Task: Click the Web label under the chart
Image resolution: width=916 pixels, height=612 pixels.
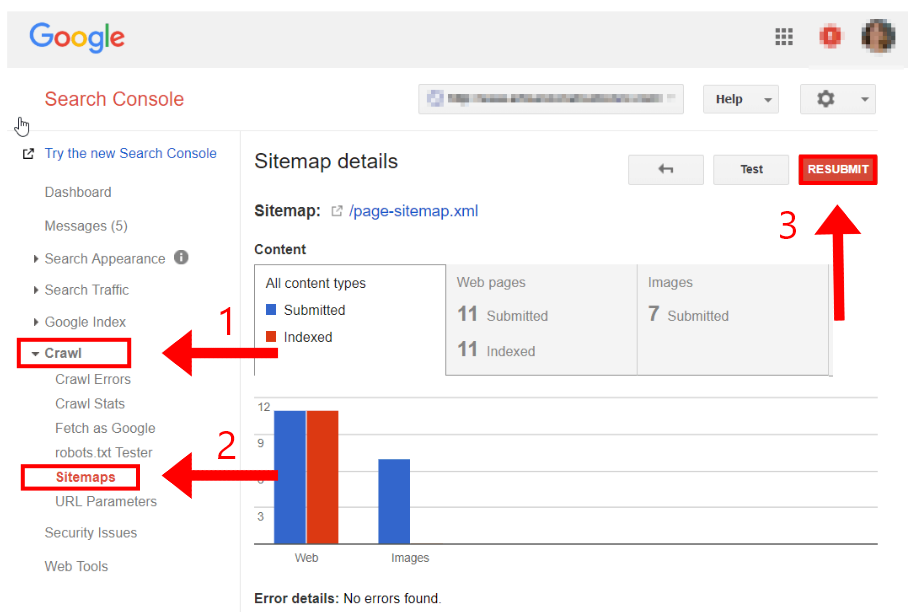Action: tap(306, 558)
